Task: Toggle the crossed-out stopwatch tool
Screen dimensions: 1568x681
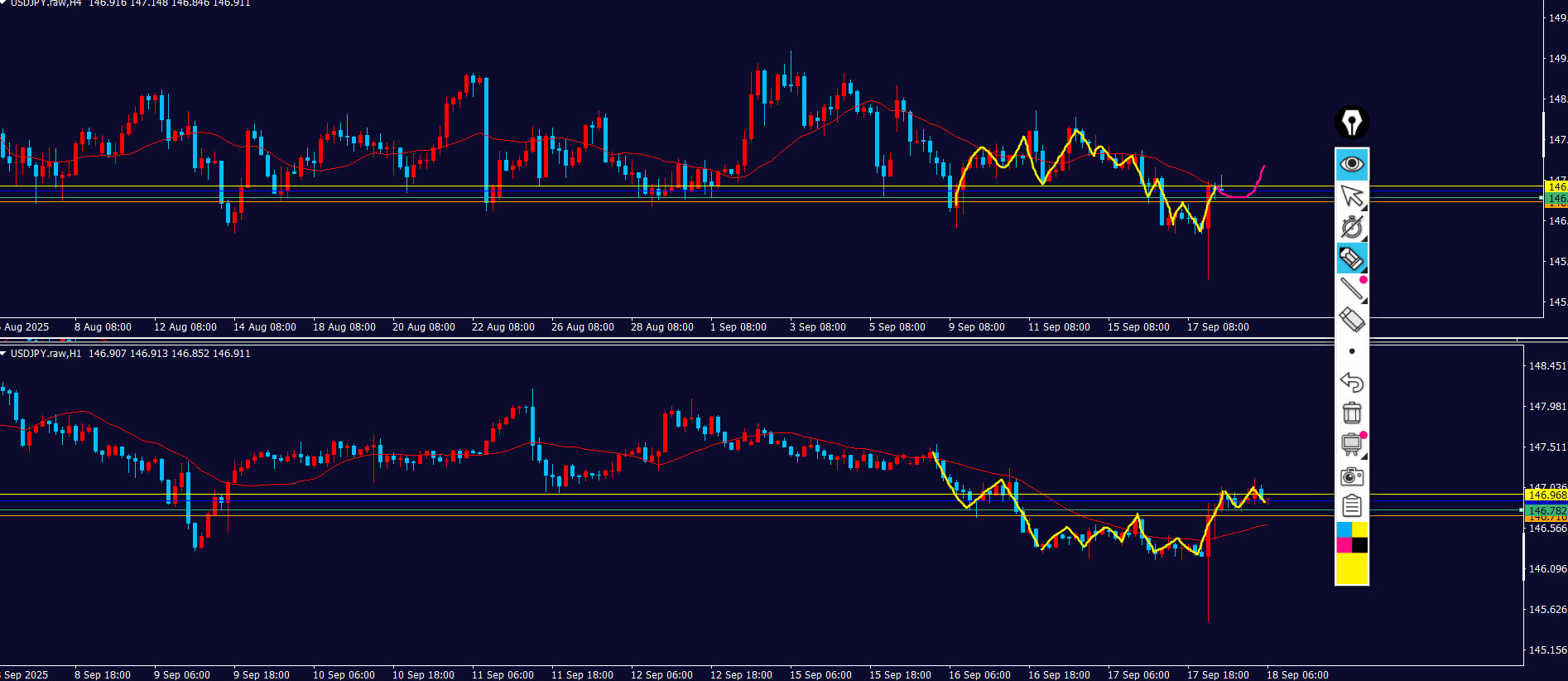Action: click(1351, 227)
